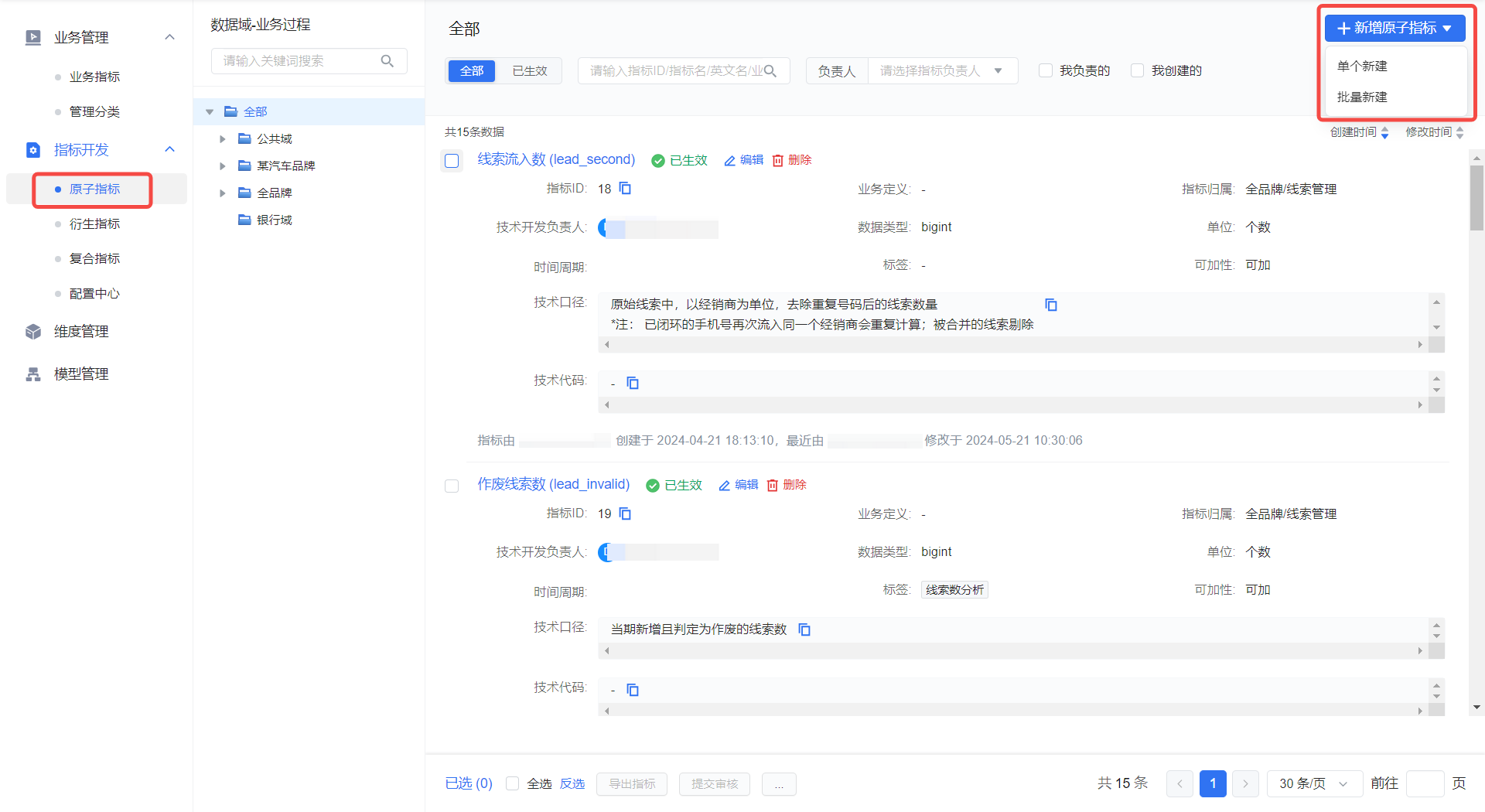Screen dimensions: 1485x812
Task: Click the 模型管理 hierarchy icon
Action: 33,374
